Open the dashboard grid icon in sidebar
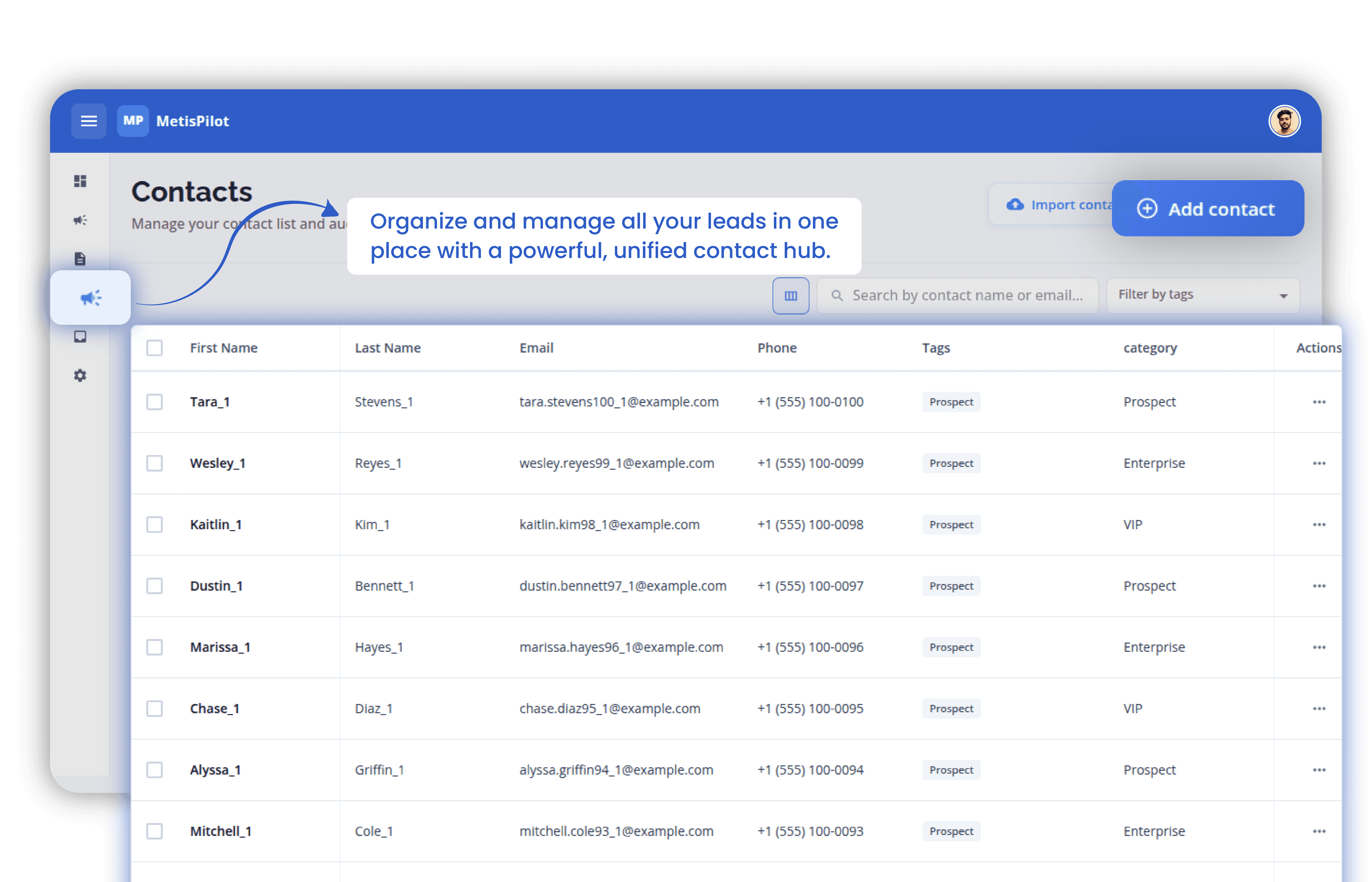 tap(80, 181)
